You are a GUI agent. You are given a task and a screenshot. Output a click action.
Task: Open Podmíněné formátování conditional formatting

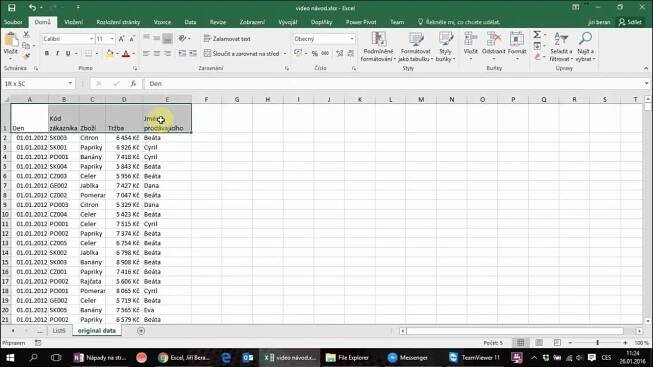378,47
